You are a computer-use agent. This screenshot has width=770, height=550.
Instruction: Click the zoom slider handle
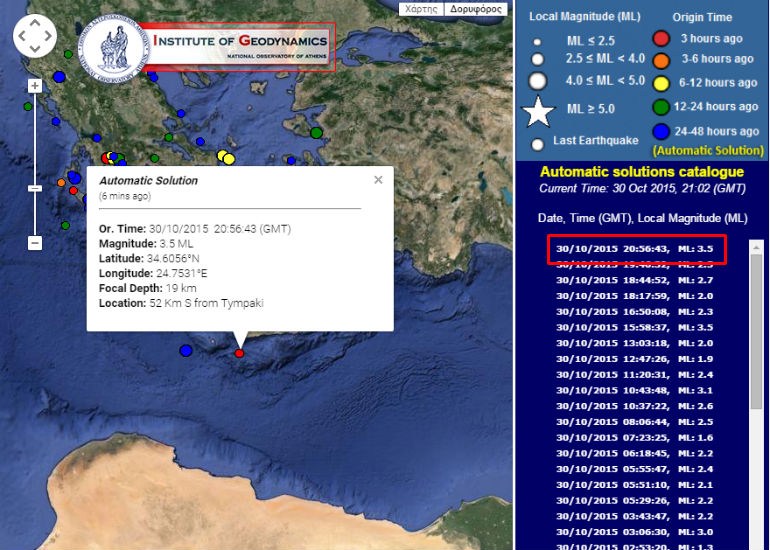[34, 189]
